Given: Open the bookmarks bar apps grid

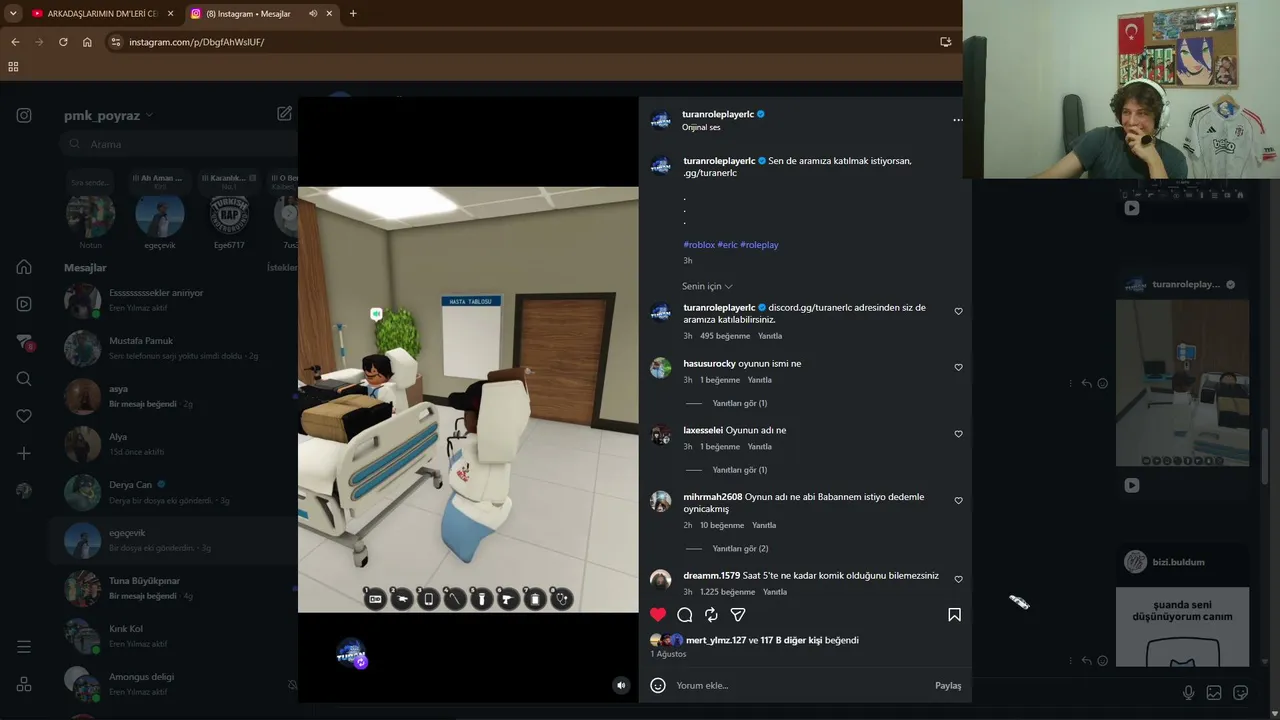Looking at the screenshot, I should [13, 67].
